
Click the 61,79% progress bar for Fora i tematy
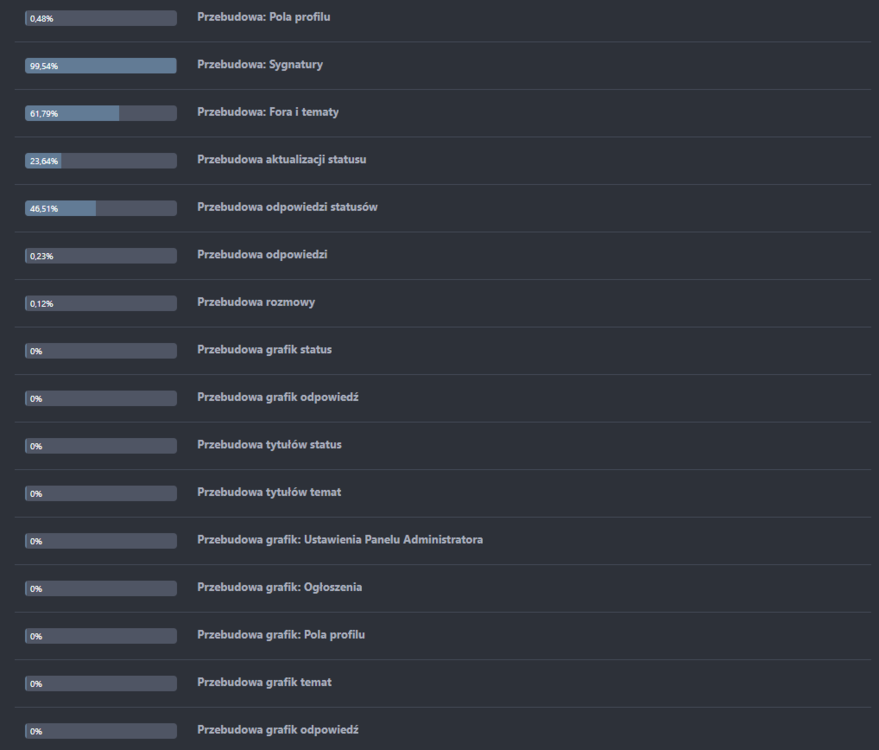[x=100, y=113]
